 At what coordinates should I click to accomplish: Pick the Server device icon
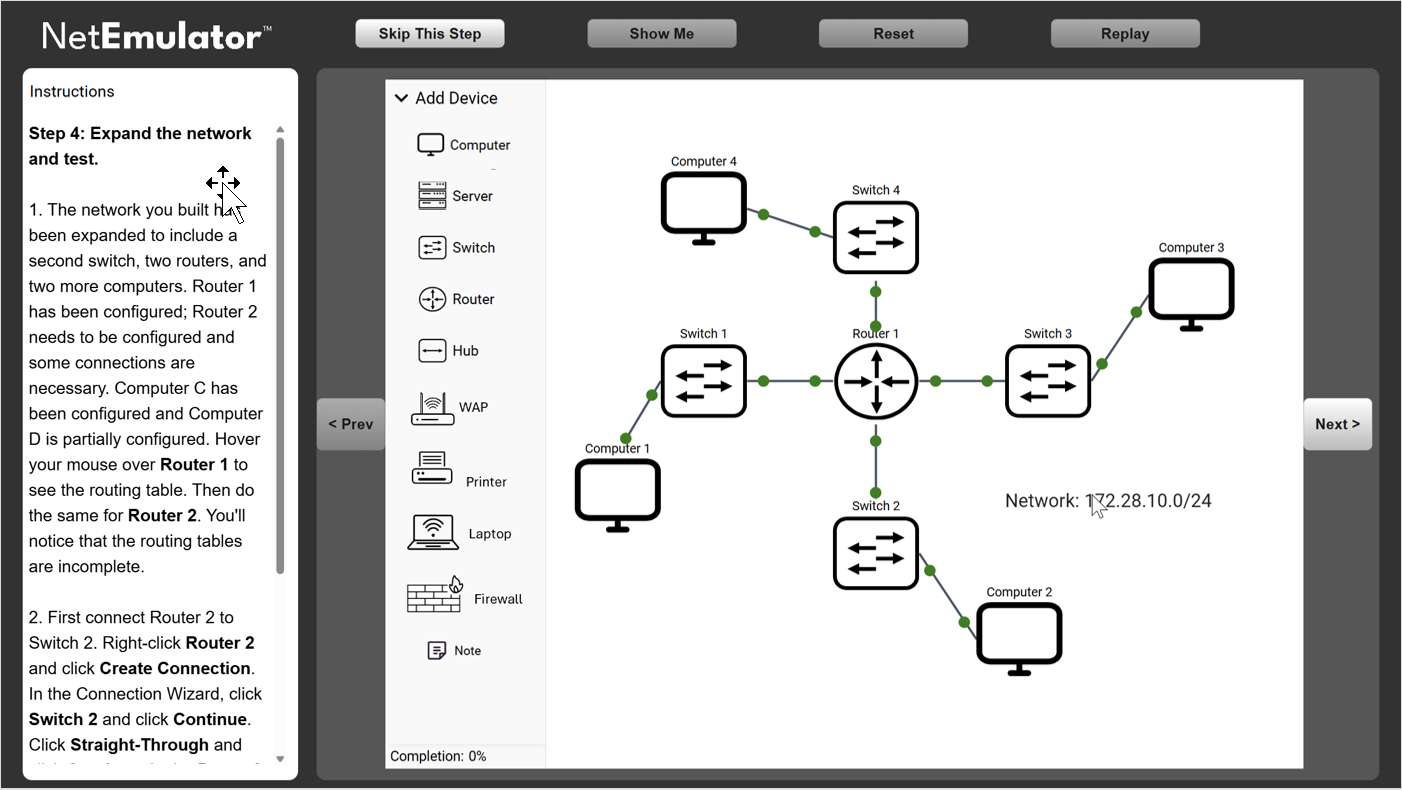[x=432, y=196]
